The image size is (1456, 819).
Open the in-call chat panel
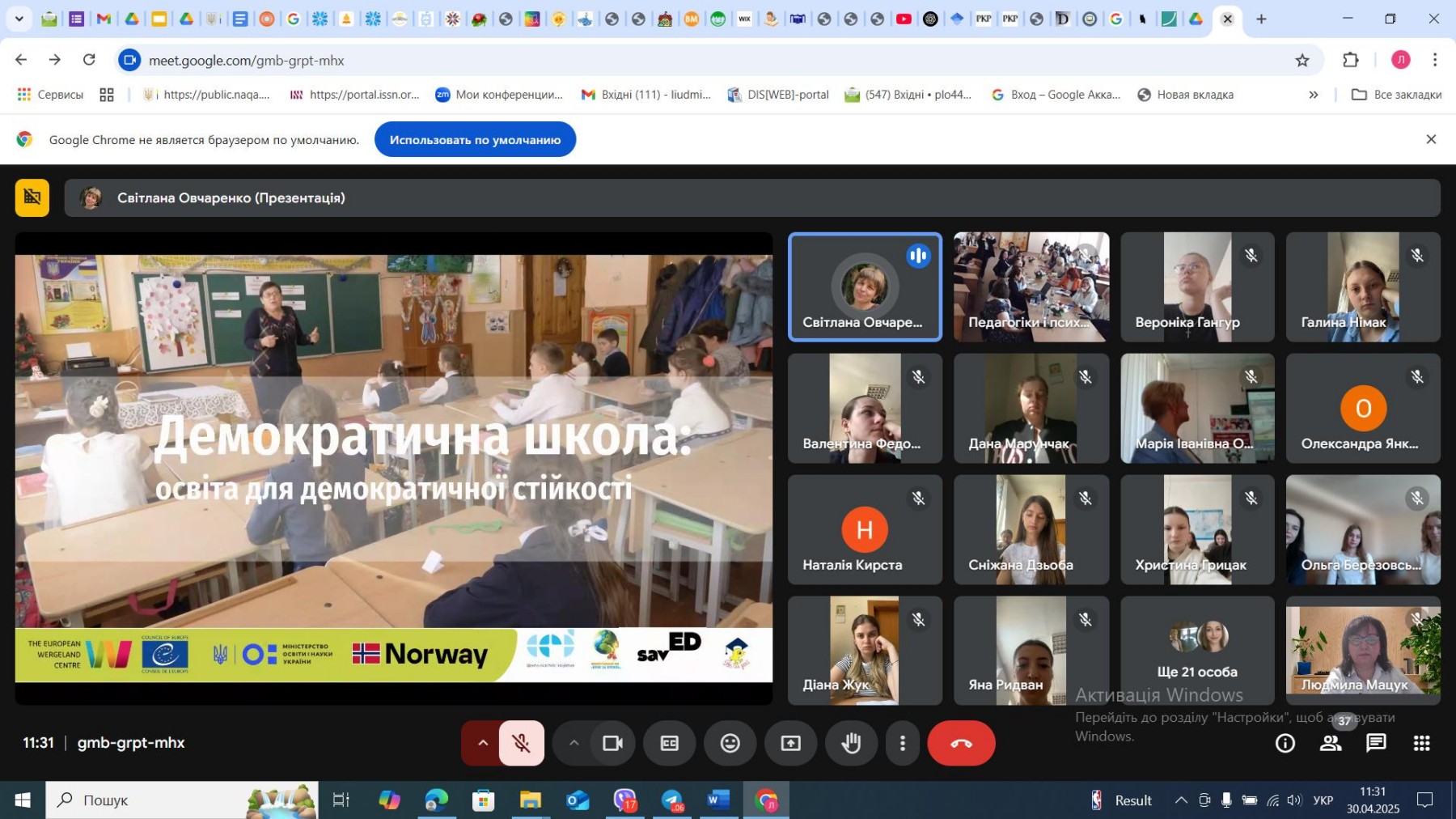(1376, 743)
